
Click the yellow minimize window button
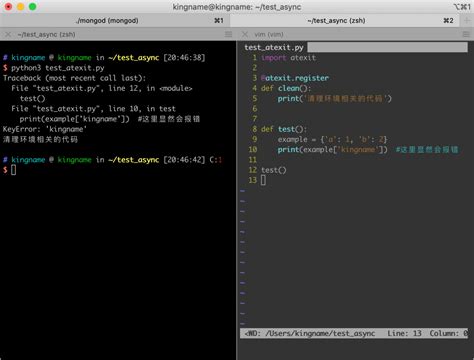click(21, 7)
